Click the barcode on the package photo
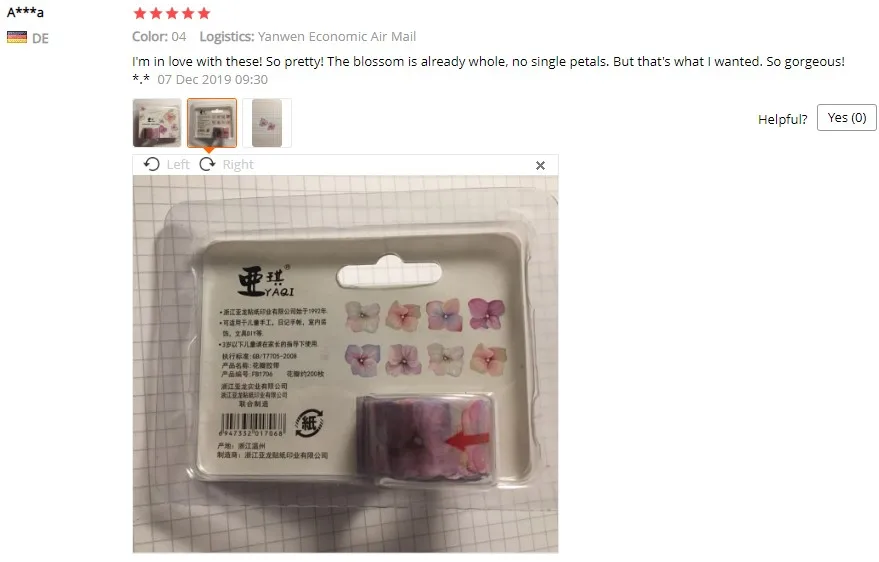The image size is (879, 562). click(252, 425)
